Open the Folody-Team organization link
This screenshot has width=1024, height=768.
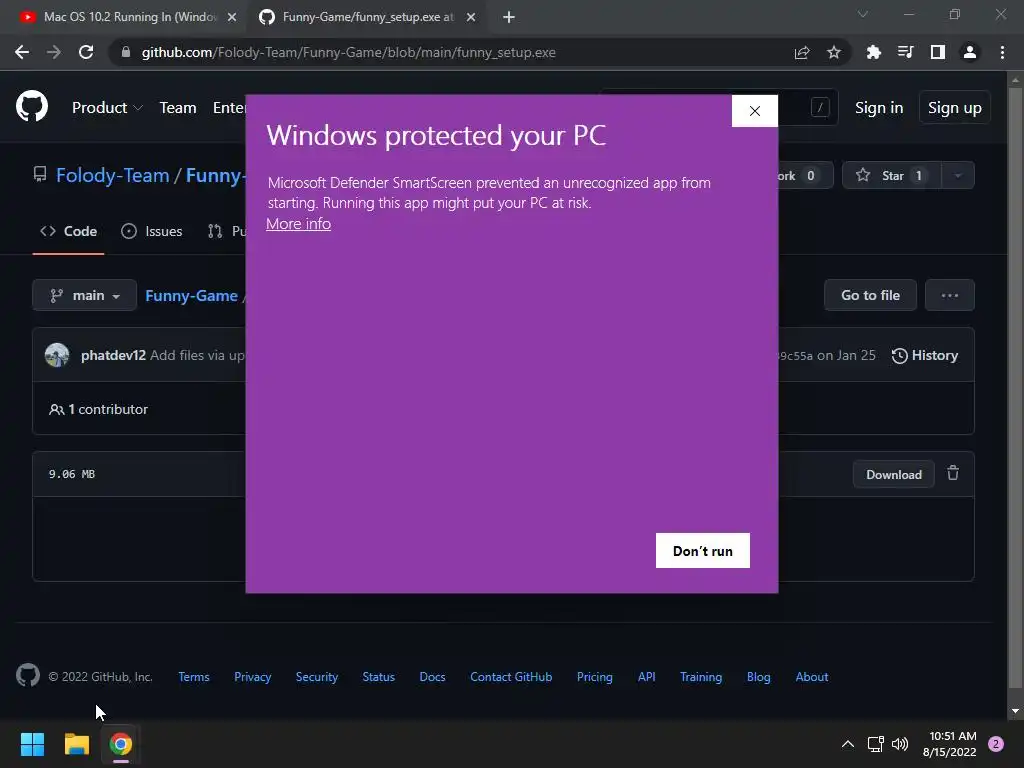(x=112, y=175)
